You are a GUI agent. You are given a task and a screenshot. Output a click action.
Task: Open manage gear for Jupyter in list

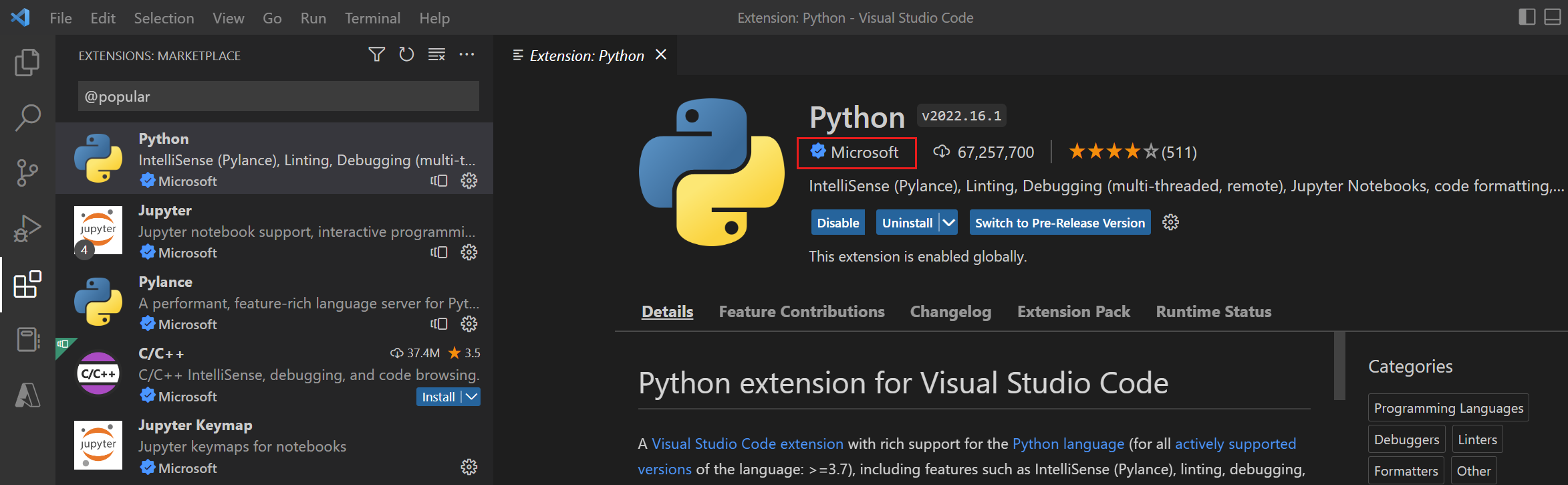(469, 252)
